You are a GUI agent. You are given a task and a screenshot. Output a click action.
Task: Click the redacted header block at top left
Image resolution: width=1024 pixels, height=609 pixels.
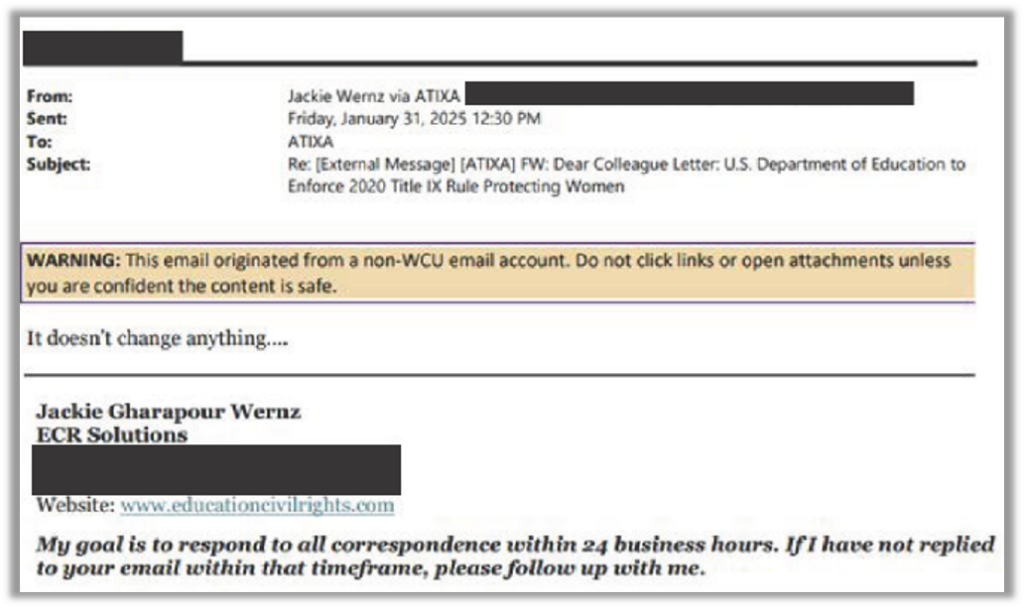[103, 48]
